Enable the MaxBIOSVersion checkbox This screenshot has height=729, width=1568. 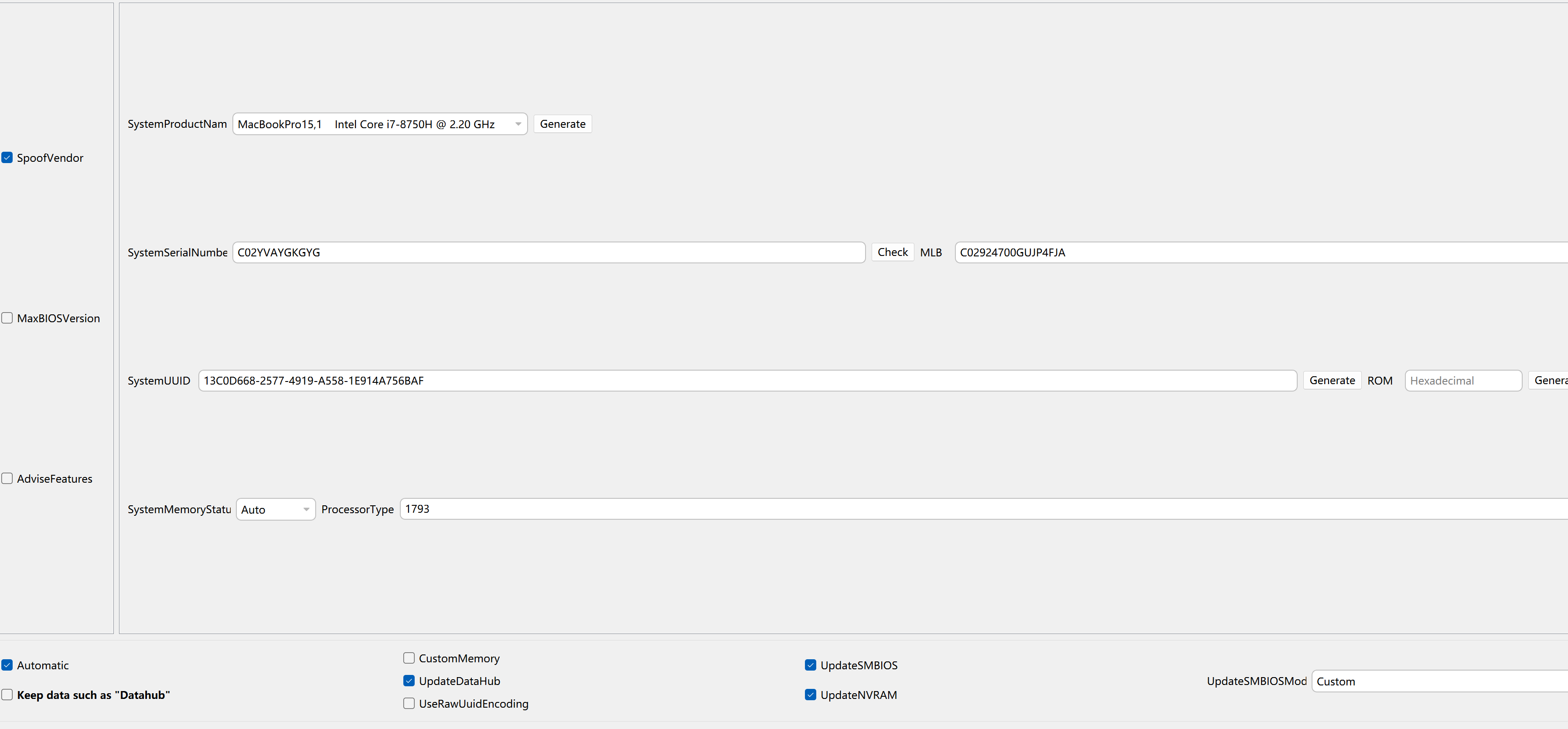7,318
